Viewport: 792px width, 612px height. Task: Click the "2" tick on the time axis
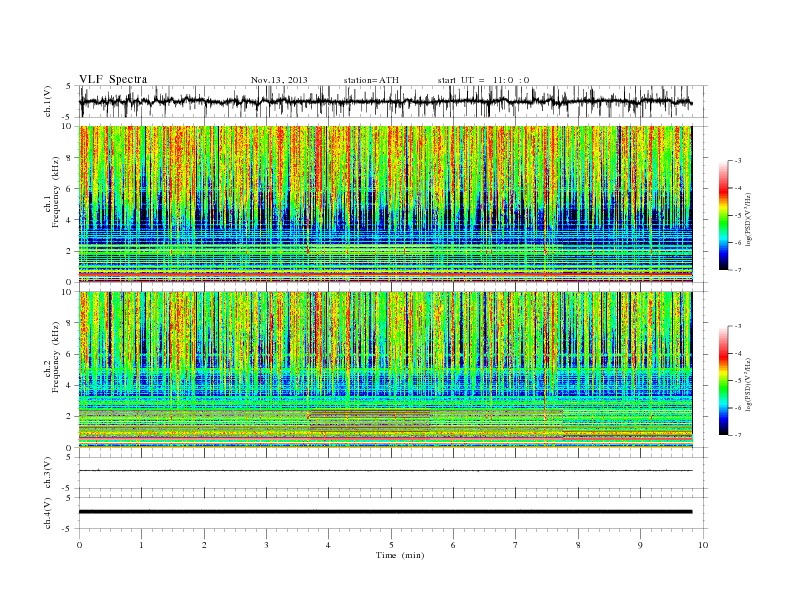tap(204, 545)
